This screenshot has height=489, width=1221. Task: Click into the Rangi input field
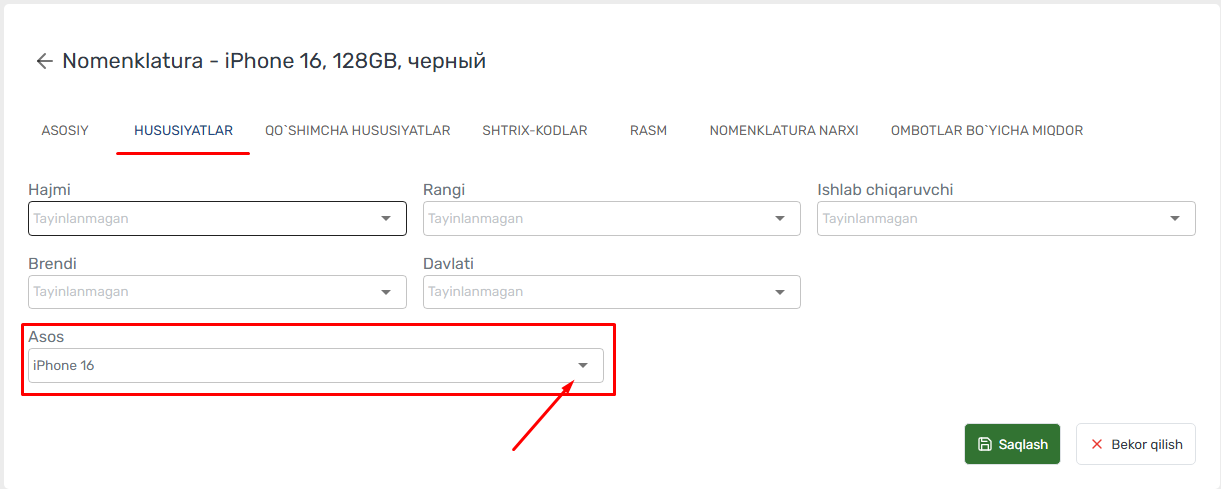coord(611,219)
